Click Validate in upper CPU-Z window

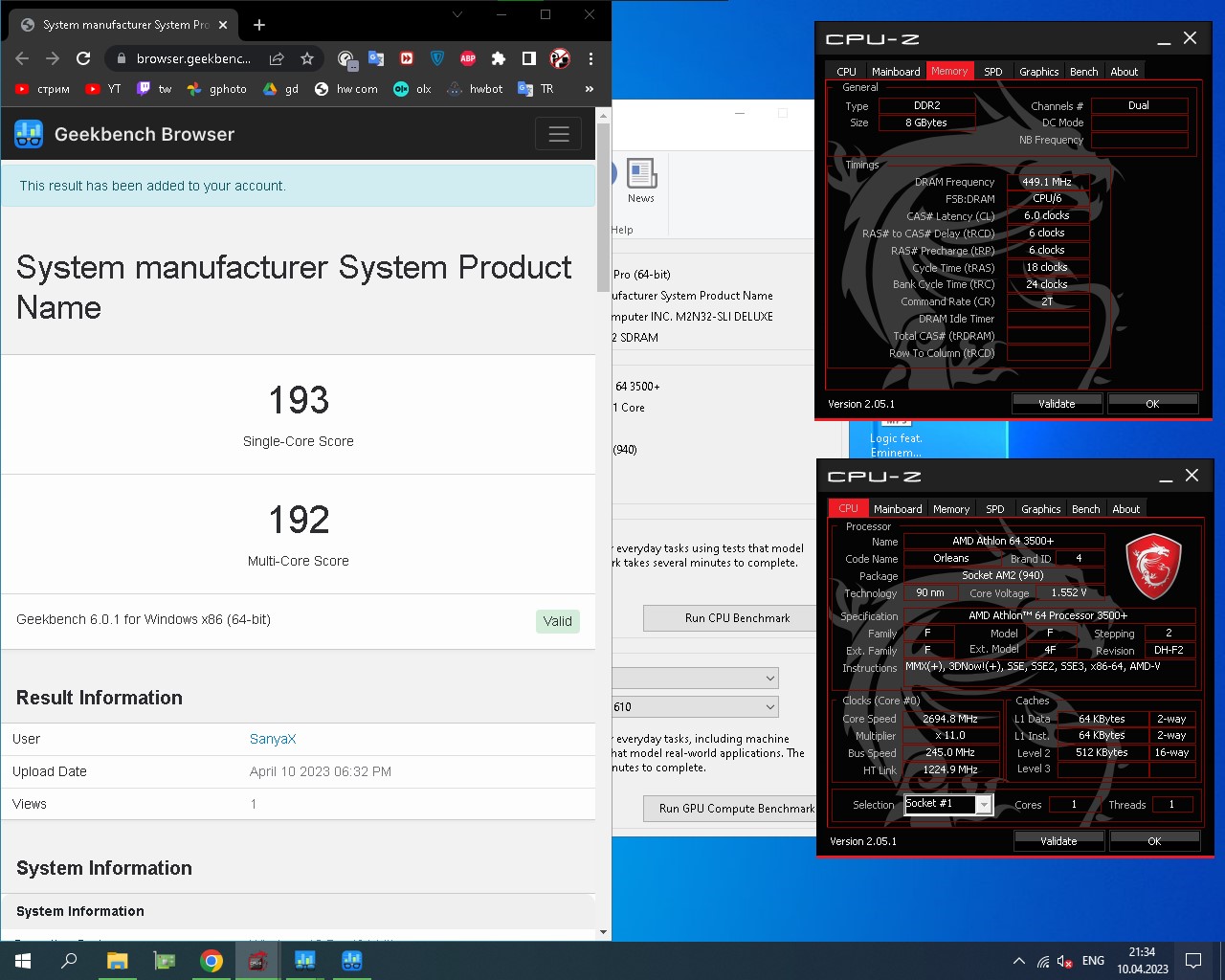1057,404
